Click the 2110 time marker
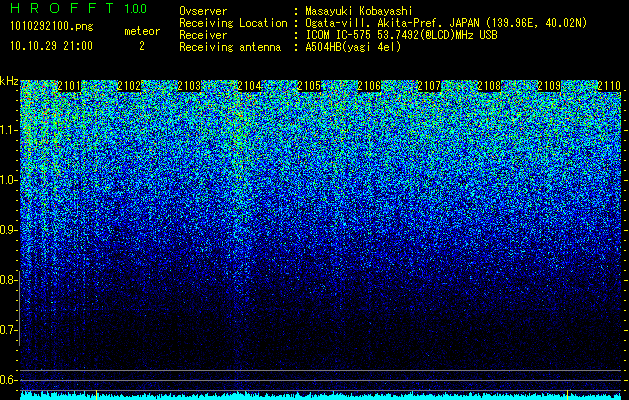Viewport: 629px width, 400px height. click(609, 86)
